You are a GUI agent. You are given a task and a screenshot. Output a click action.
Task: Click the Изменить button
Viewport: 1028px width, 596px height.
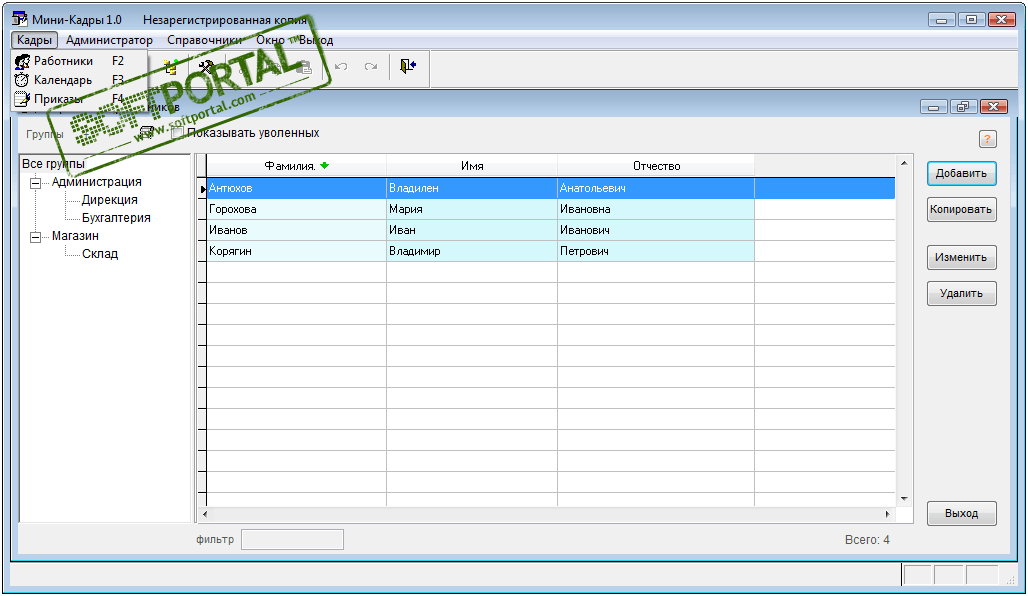pos(961,258)
